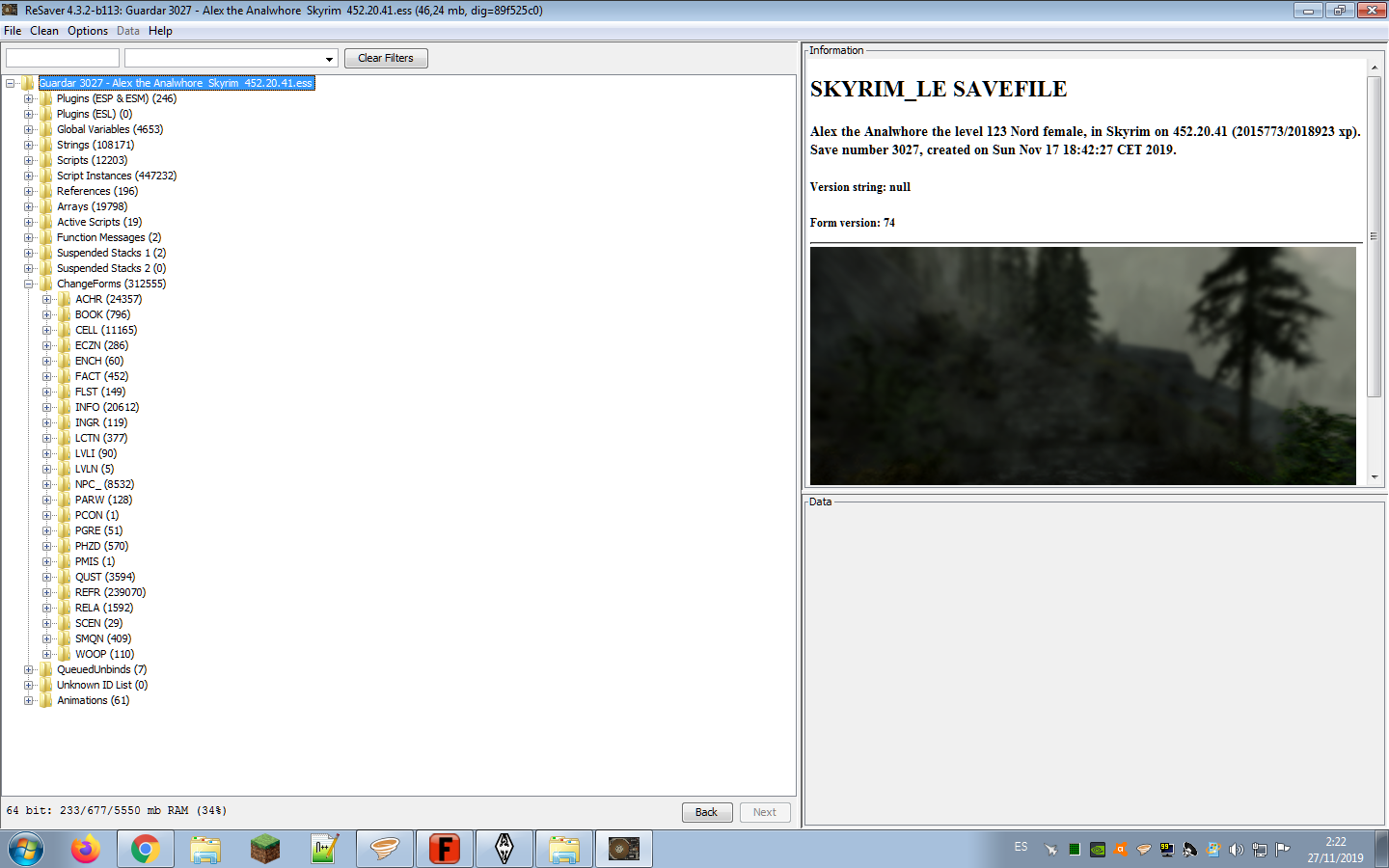Click the QUST folder icon
This screenshot has height=868, width=1389.
[65, 577]
